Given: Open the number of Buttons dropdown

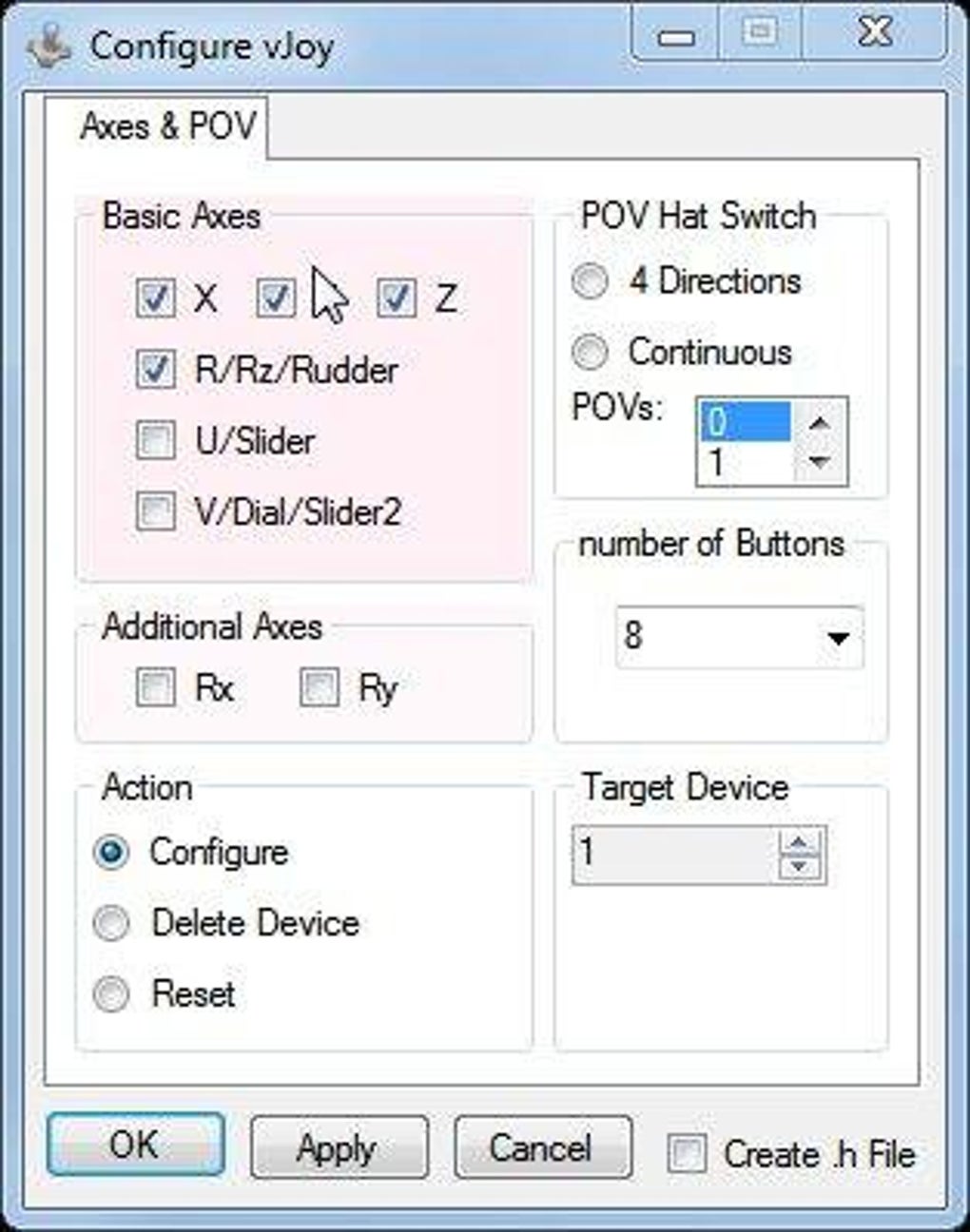Looking at the screenshot, I should (837, 638).
